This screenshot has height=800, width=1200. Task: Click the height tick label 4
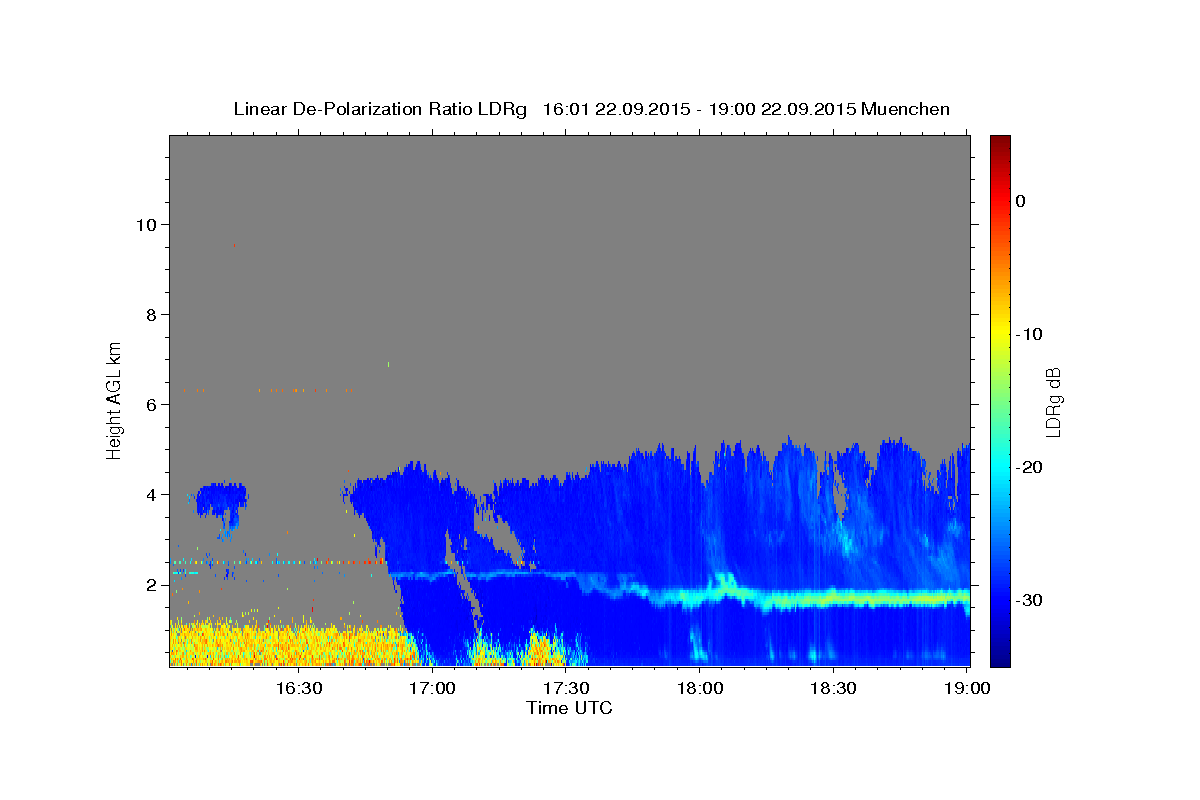(152, 494)
